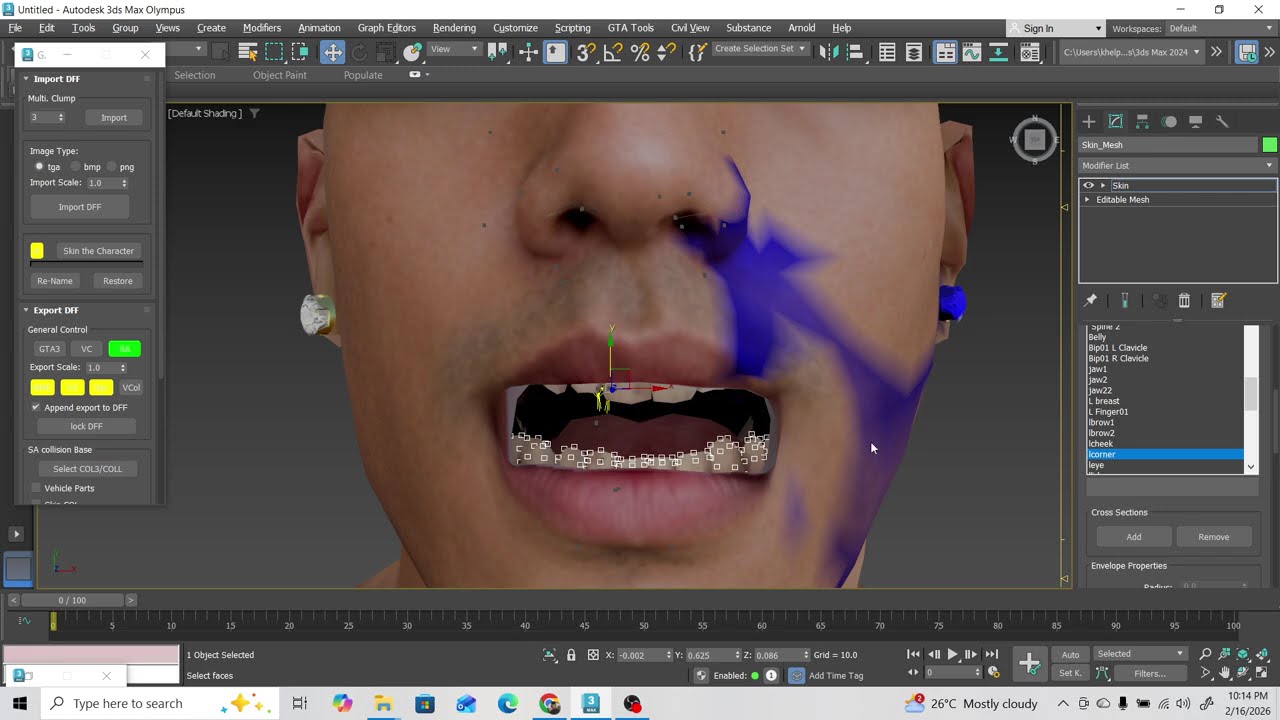Open the Render Setup icon
Viewport: 1280px width, 720px height.
(1030, 52)
